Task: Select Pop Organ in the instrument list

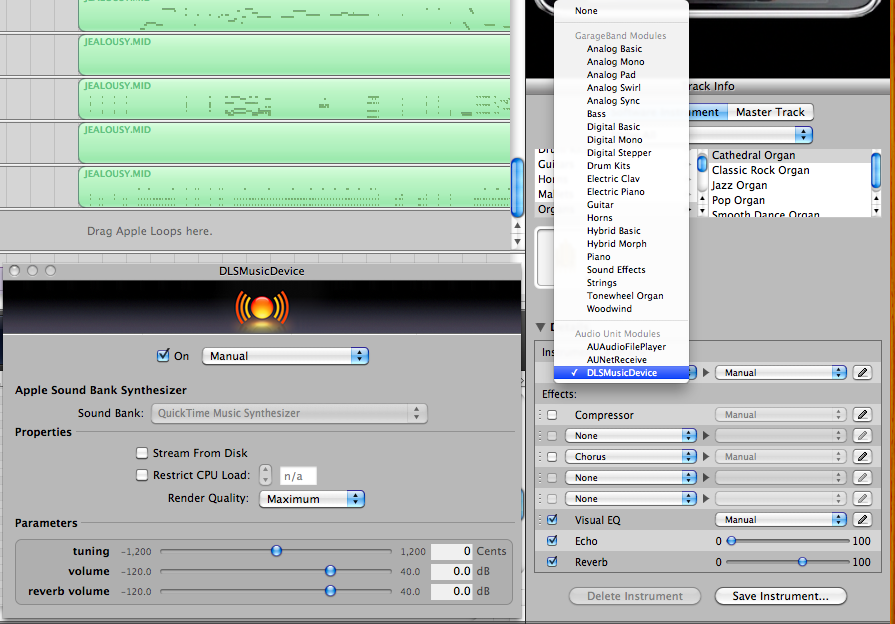Action: point(789,200)
